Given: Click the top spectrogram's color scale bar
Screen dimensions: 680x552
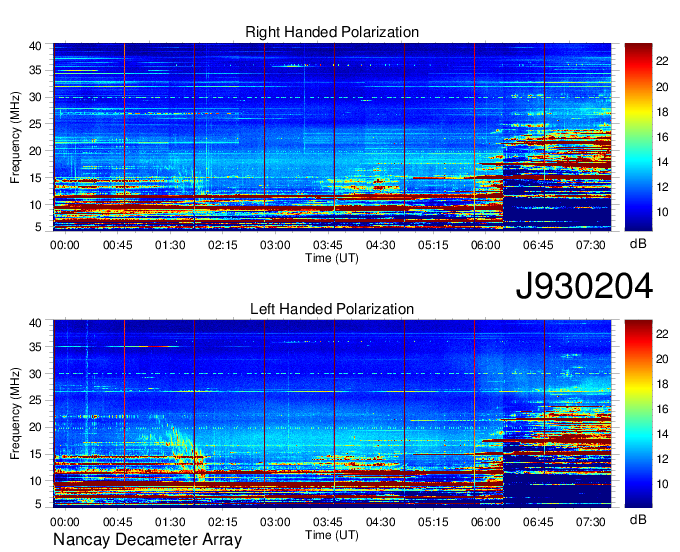Looking at the screenshot, I should (638, 137).
